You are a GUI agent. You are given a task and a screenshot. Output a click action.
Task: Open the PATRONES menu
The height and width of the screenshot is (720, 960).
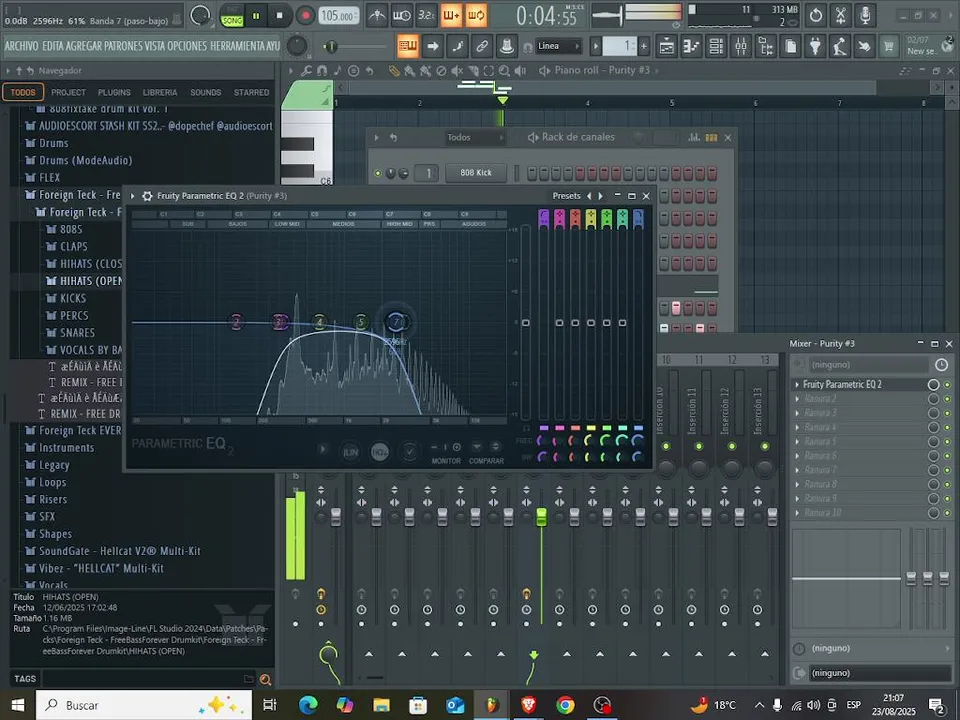pyautogui.click(x=126, y=46)
